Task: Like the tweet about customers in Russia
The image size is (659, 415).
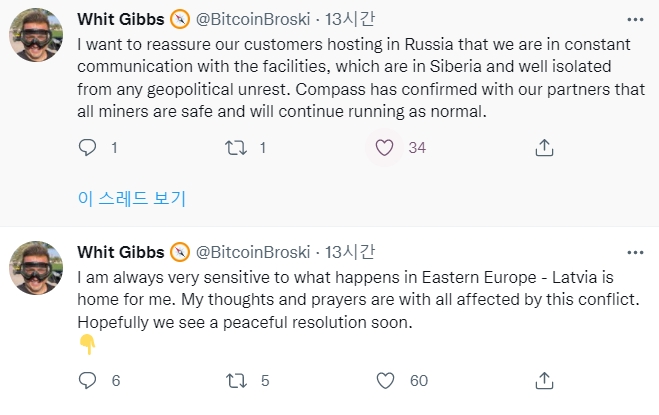Action: point(383,148)
